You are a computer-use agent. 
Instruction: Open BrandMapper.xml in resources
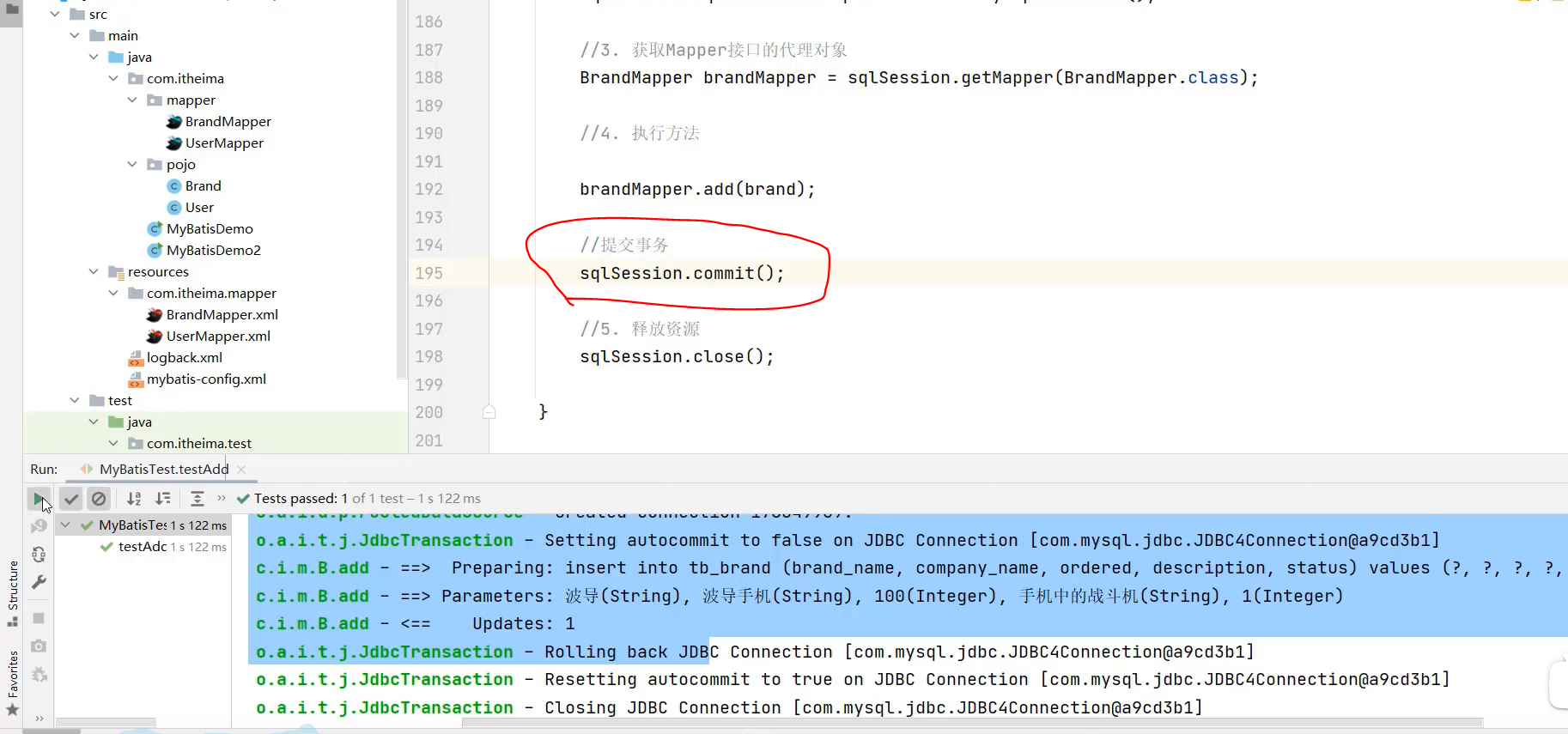pos(222,314)
